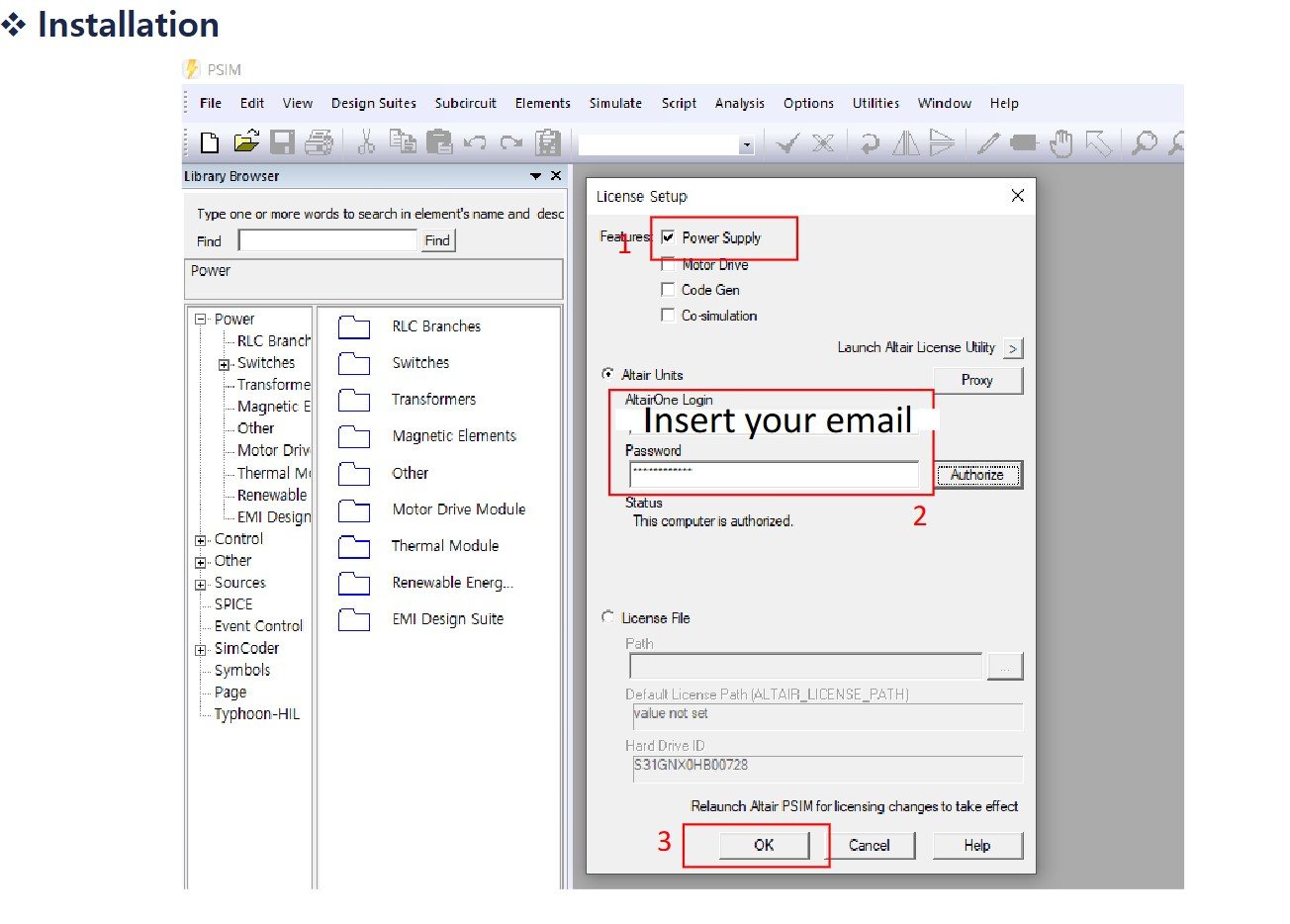Click the Find button in Library Browser
1290x924 pixels.
[437, 240]
